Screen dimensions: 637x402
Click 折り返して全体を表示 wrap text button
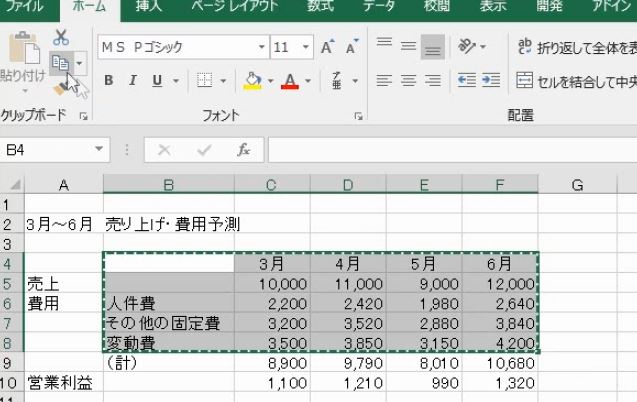(577, 48)
